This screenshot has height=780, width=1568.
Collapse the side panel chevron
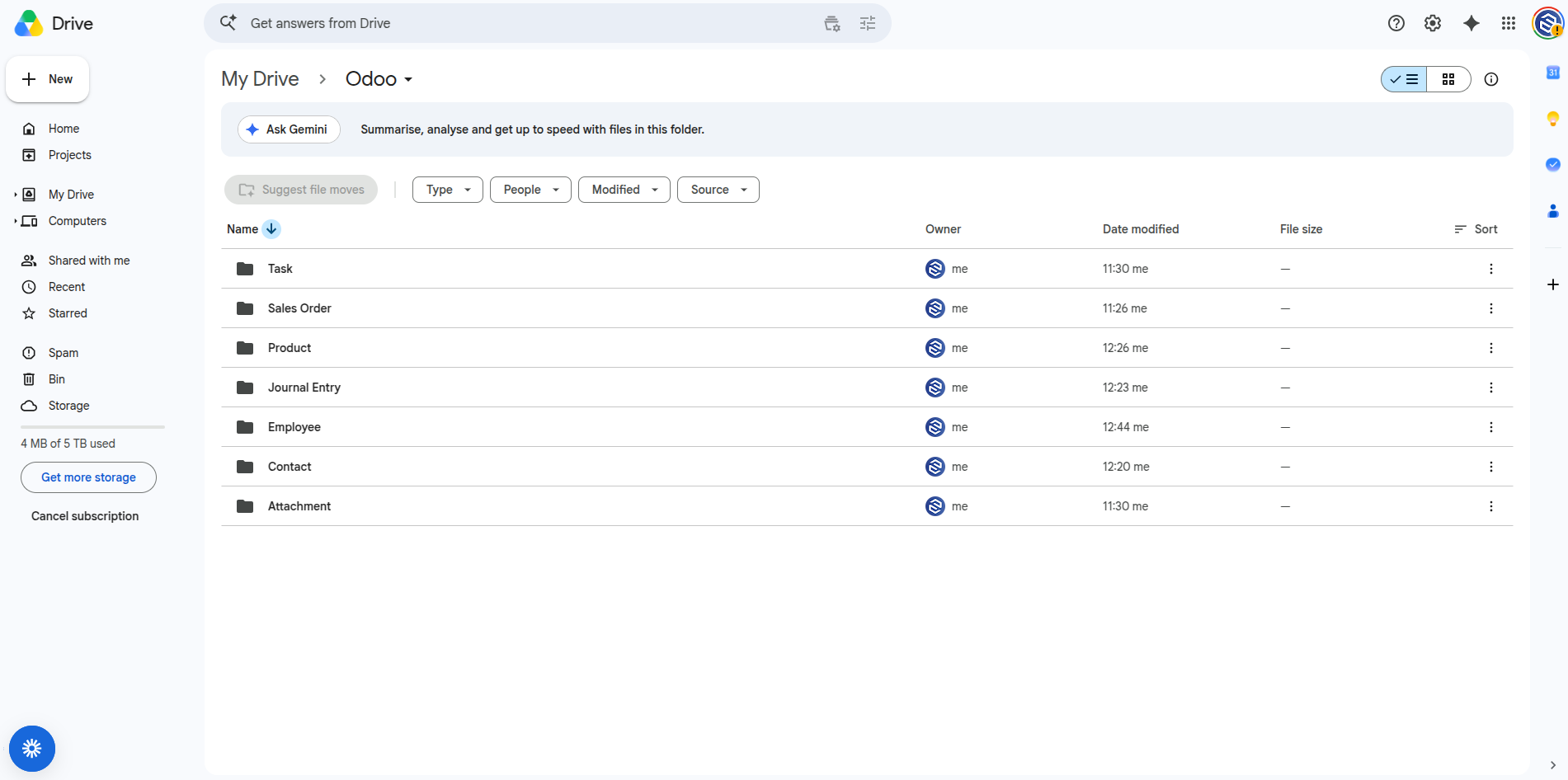tap(1552, 765)
